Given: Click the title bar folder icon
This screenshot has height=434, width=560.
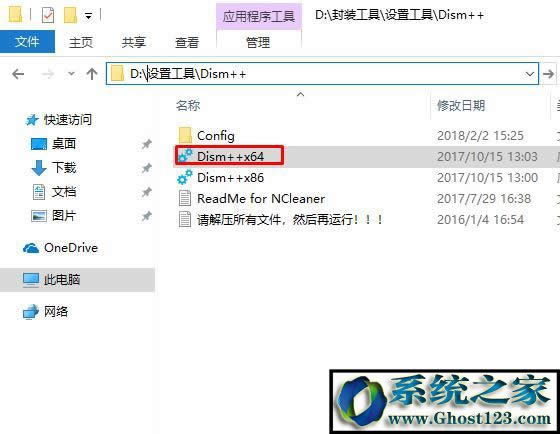Looking at the screenshot, I should pyautogui.click(x=15, y=15).
